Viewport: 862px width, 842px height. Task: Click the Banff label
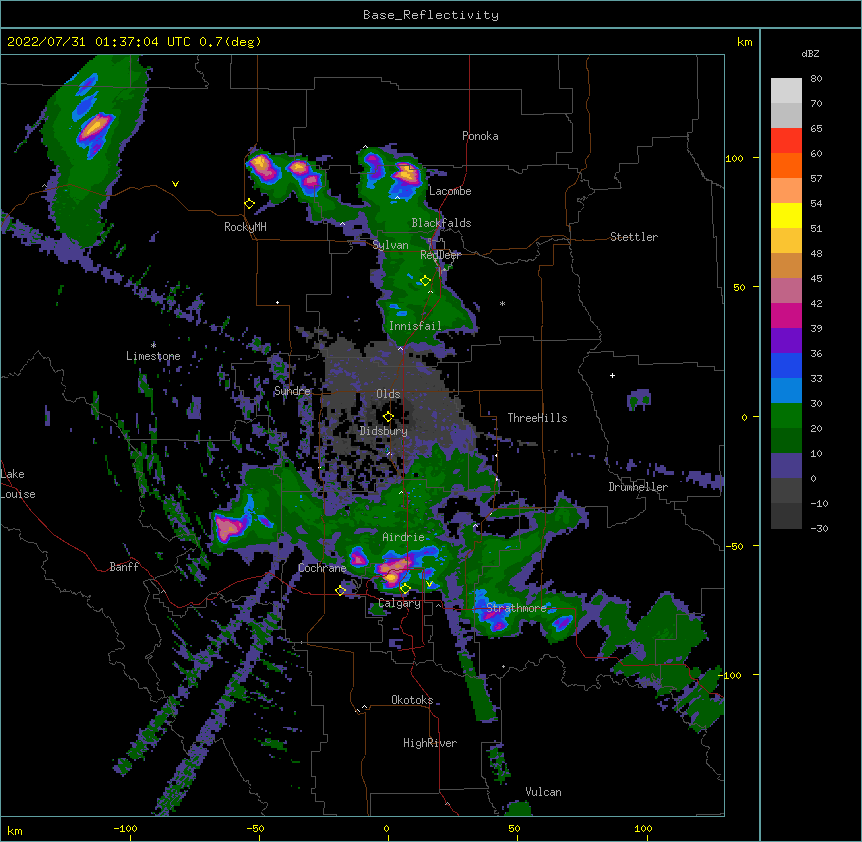click(x=124, y=567)
